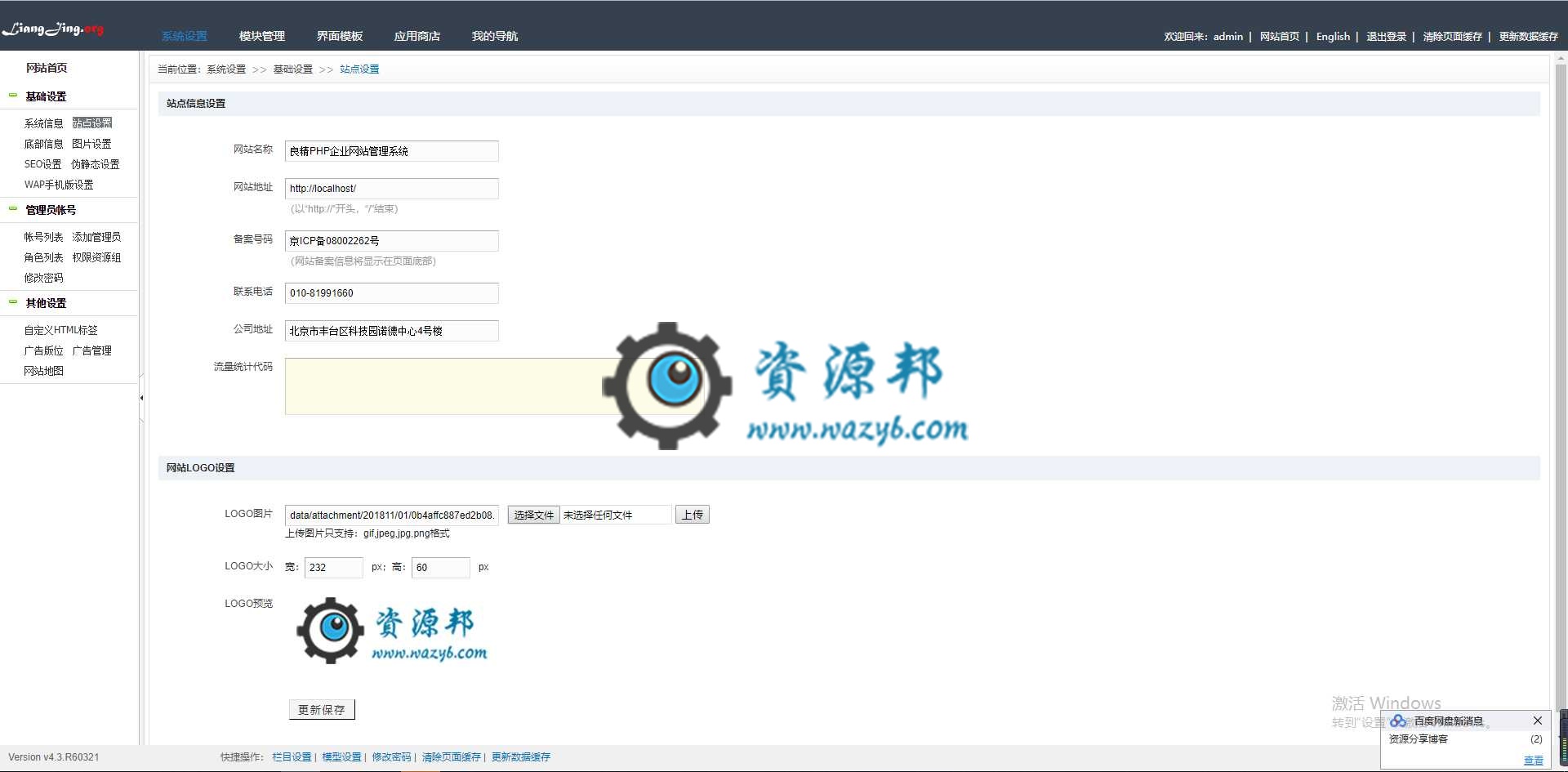Click 退出登录 to log out
Viewport: 1568px width, 772px height.
1386,36
